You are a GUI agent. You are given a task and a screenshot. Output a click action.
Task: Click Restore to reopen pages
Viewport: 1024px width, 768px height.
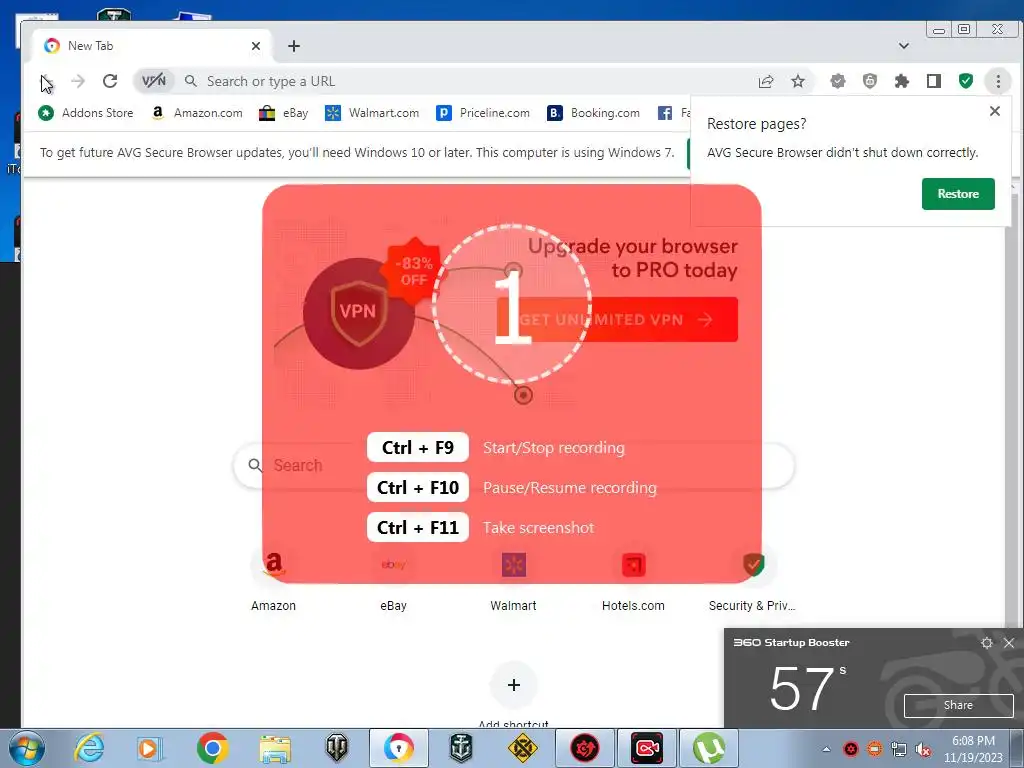tap(958, 194)
